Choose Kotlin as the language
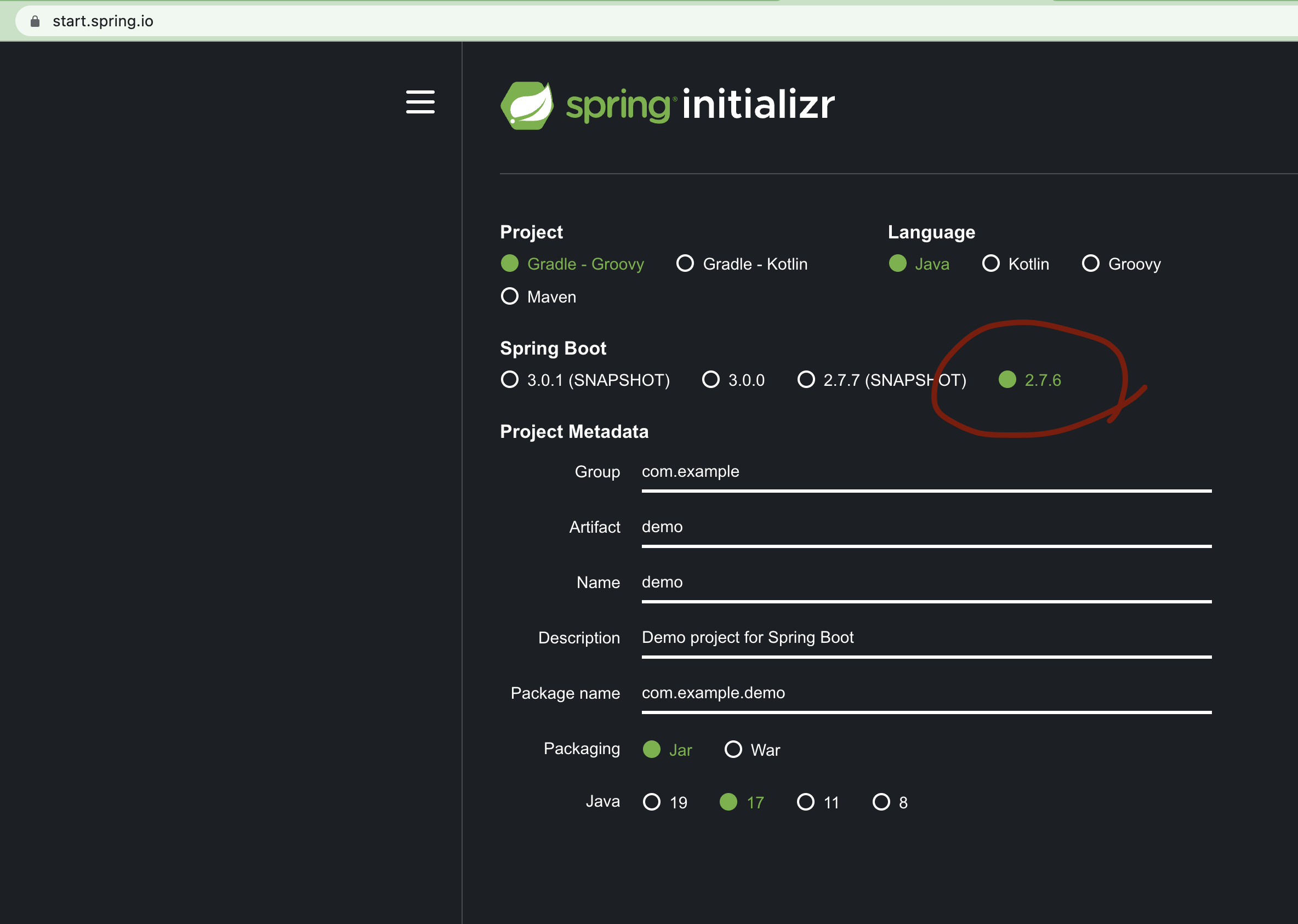 [1016, 264]
